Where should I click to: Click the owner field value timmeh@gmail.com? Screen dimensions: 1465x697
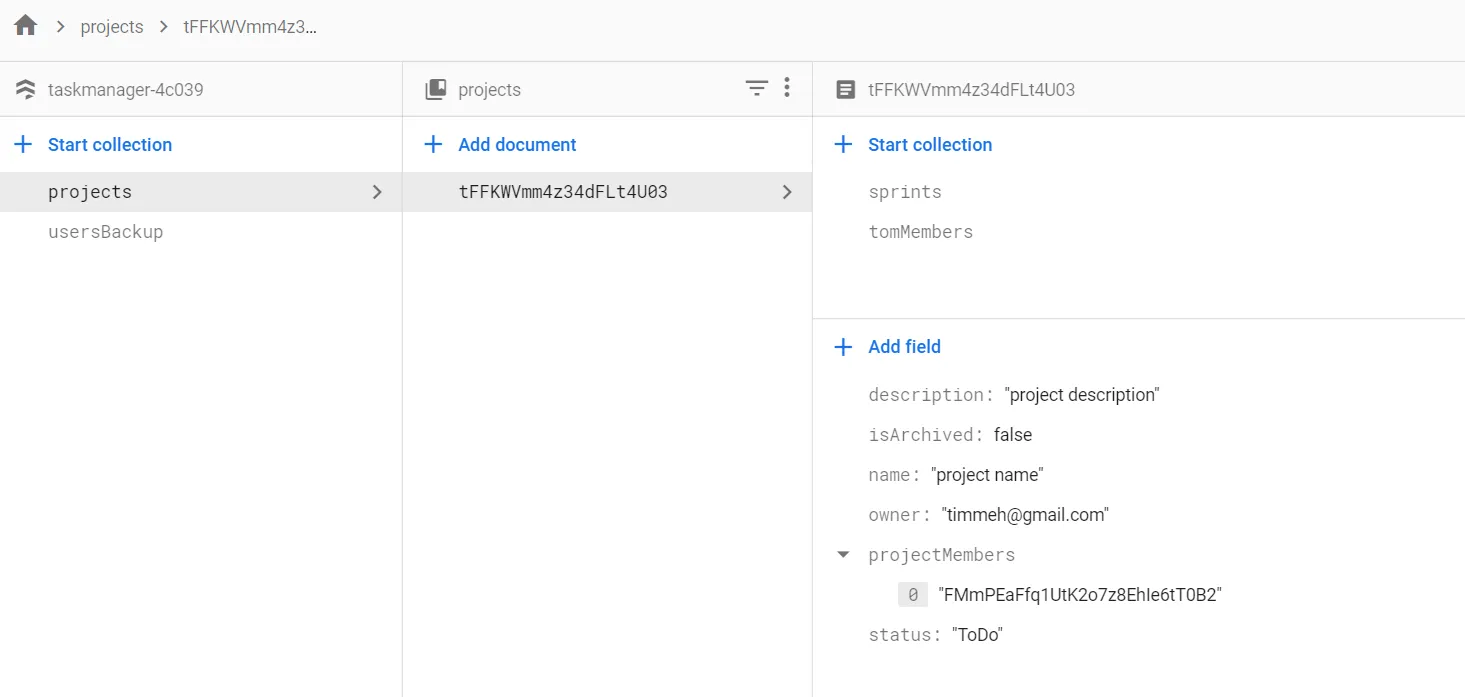(1025, 515)
